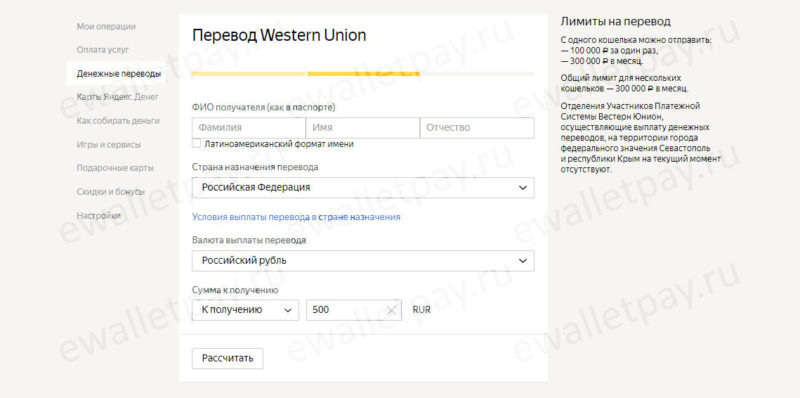Open the 'К получению' amount type dropdown

click(245, 310)
